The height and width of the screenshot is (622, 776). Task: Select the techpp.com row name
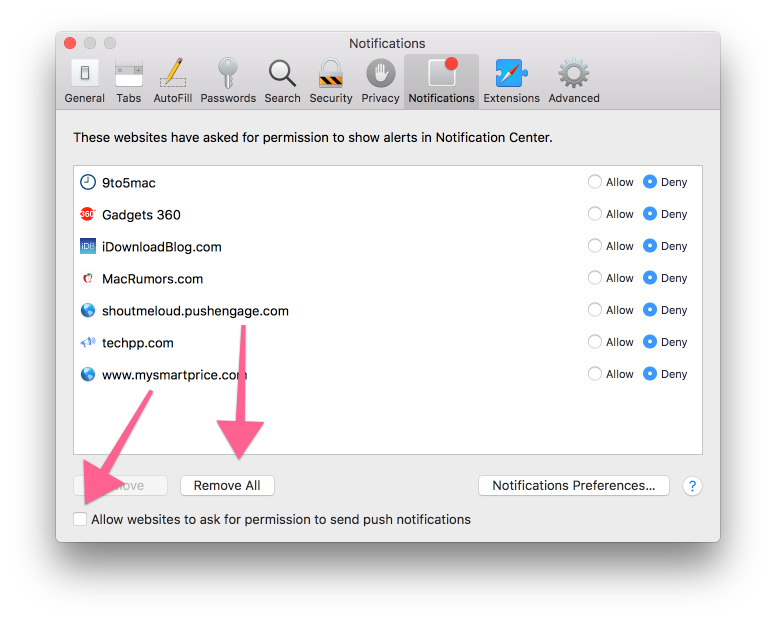pyautogui.click(x=138, y=343)
